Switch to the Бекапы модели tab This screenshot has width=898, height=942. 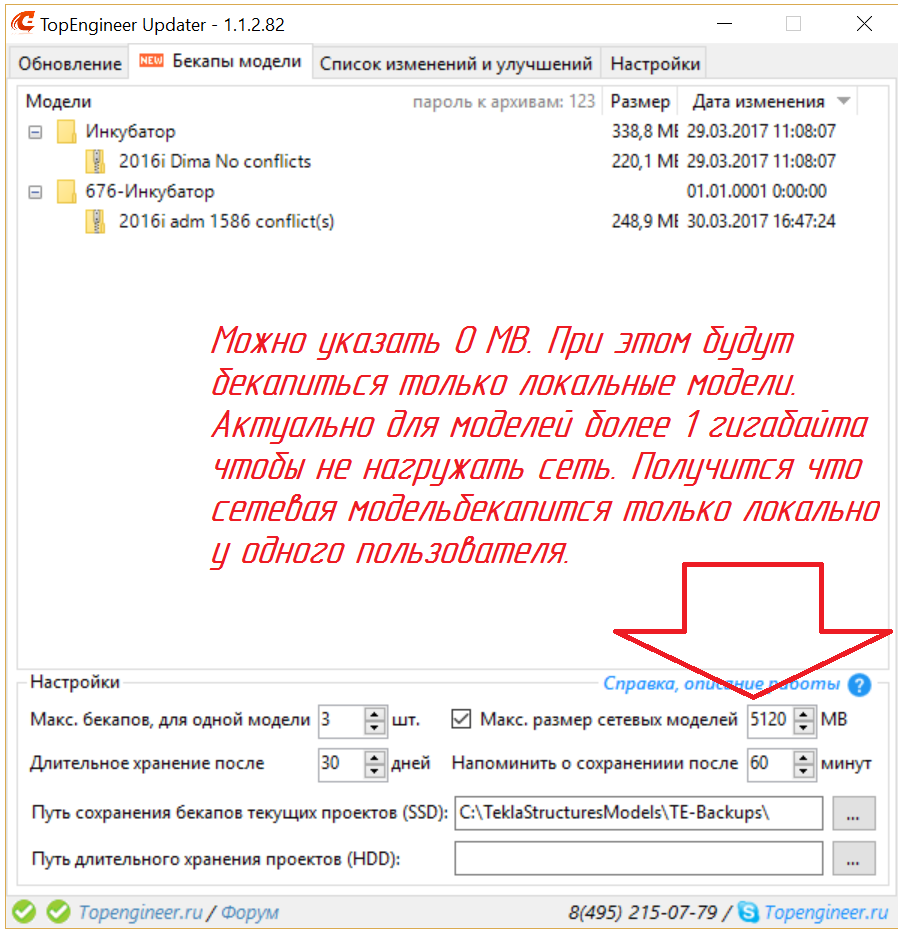click(x=221, y=61)
